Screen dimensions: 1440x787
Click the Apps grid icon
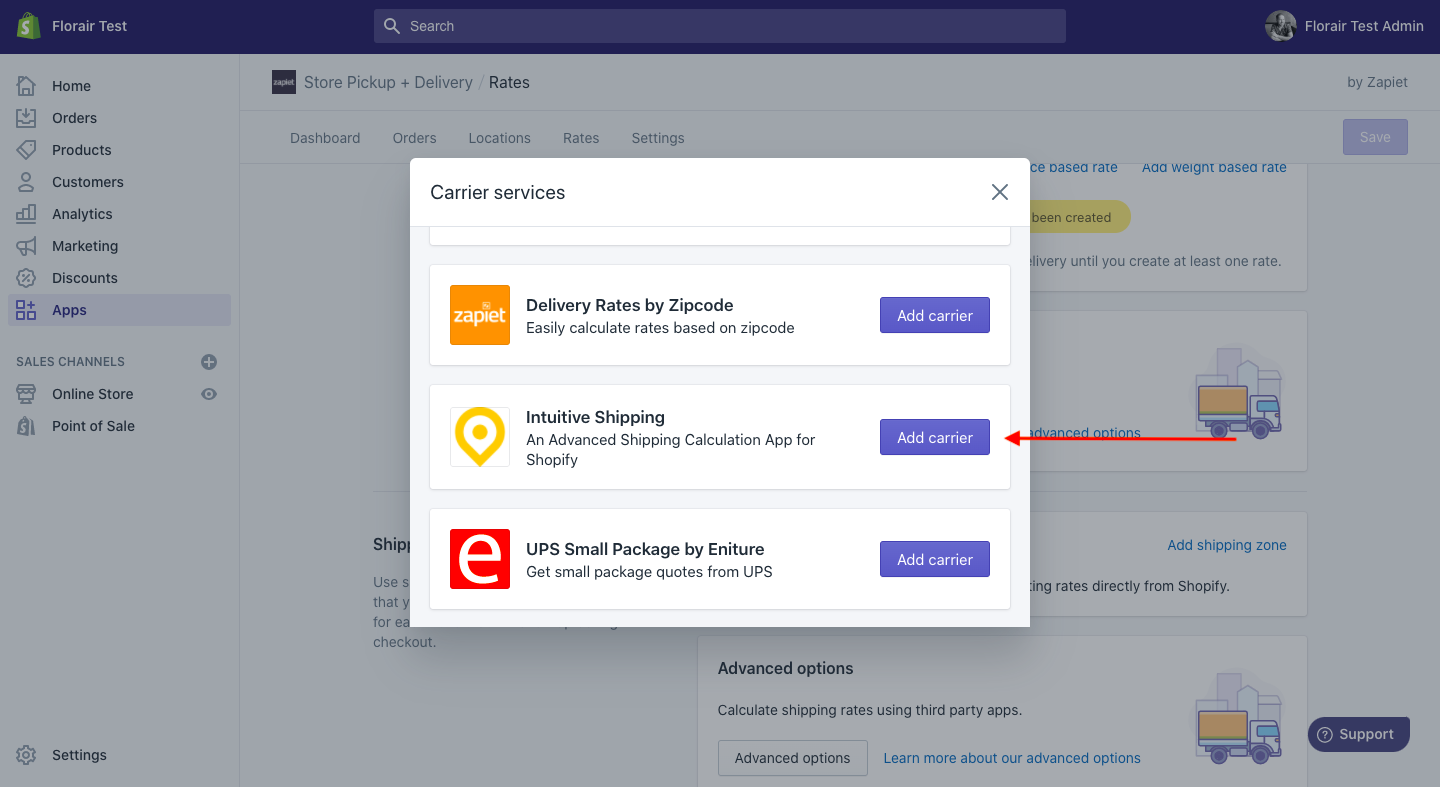pos(26,310)
